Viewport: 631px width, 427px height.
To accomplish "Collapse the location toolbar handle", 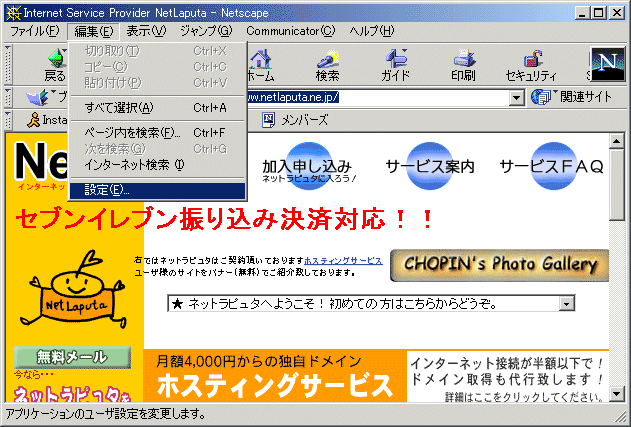I will (x=8, y=97).
